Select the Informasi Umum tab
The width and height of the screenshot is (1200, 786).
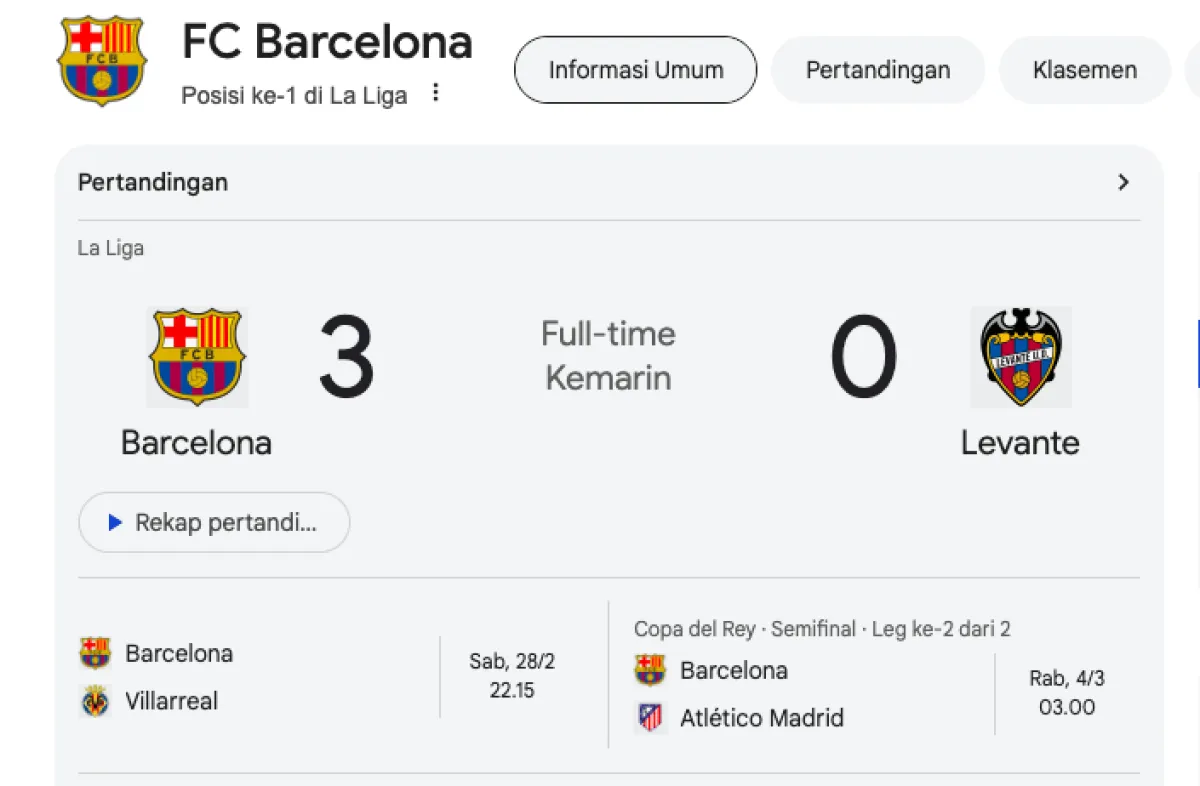coord(635,70)
